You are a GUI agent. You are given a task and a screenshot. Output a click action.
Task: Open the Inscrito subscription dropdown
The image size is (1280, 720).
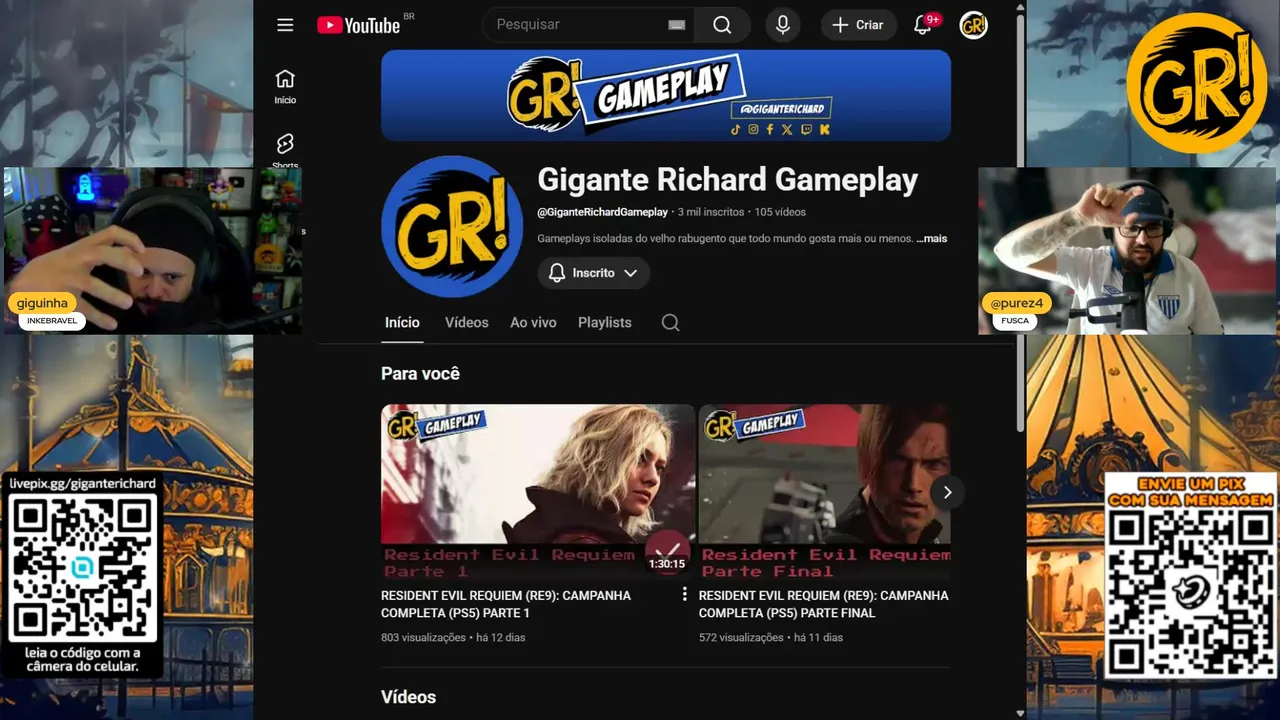(x=594, y=273)
